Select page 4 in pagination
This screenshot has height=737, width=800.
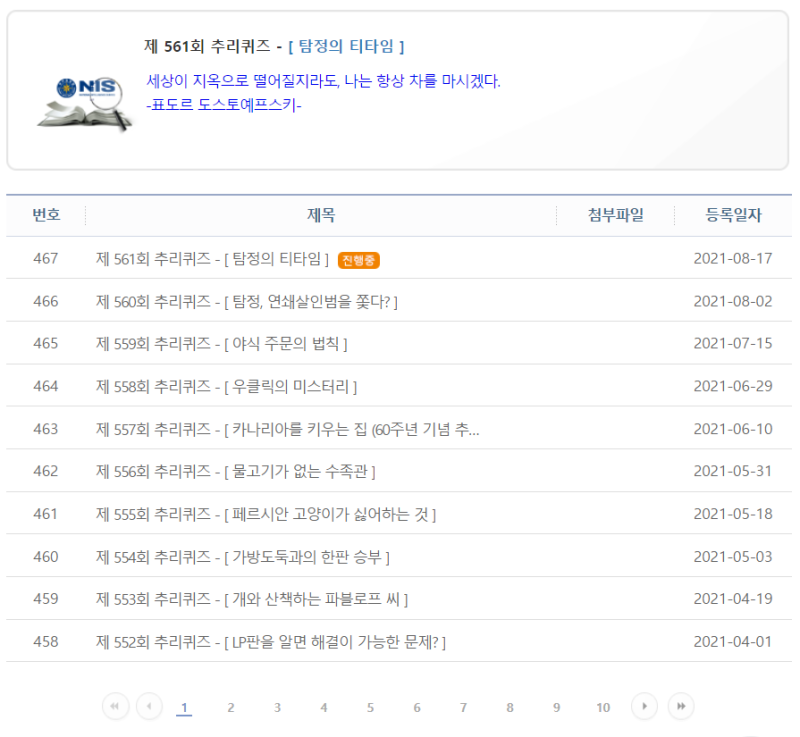tap(323, 707)
